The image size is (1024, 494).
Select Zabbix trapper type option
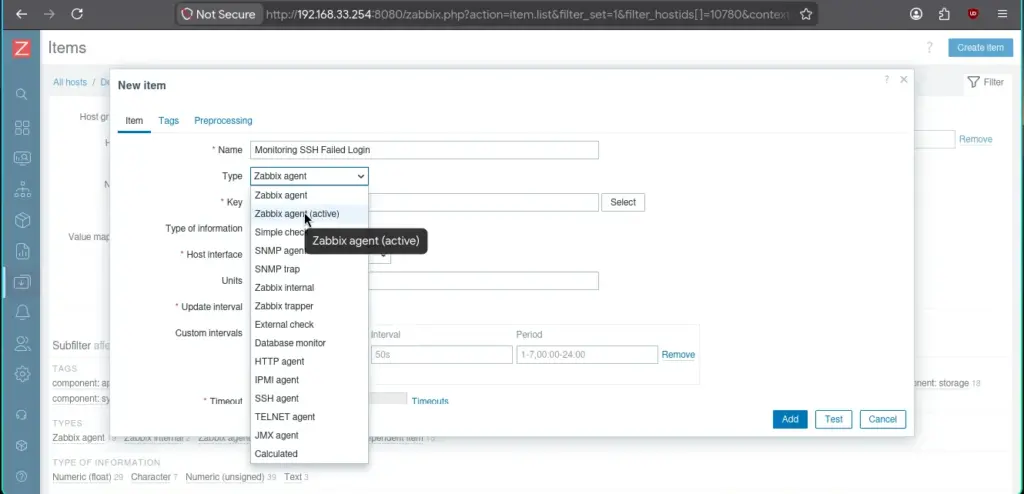click(x=309, y=306)
